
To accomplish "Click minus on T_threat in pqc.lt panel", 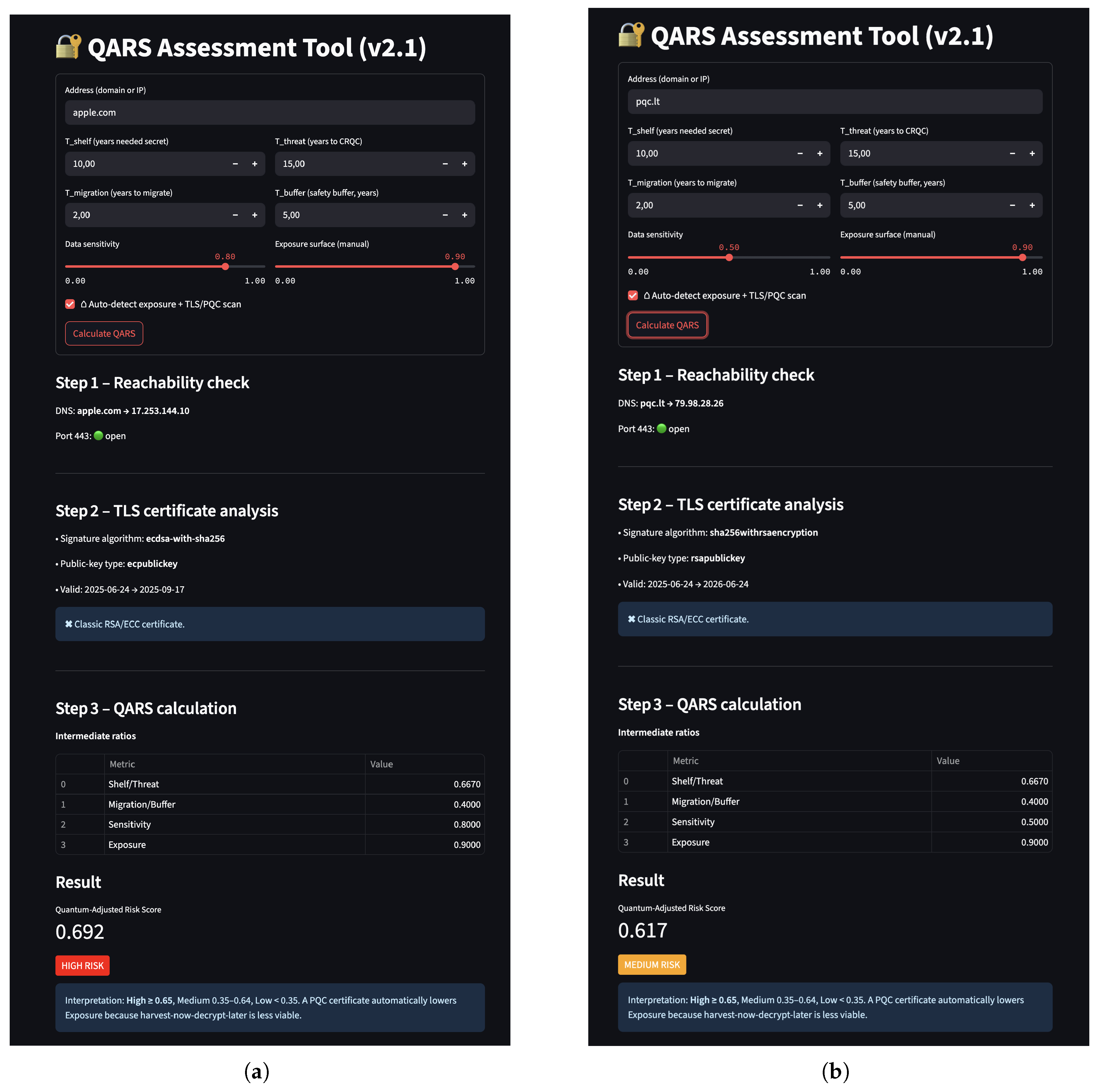I will click(x=1012, y=154).
